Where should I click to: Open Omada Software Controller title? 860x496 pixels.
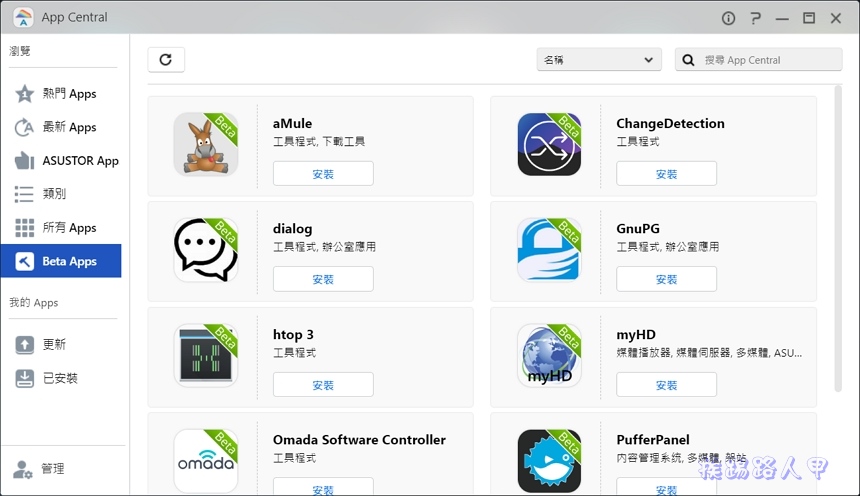click(359, 440)
